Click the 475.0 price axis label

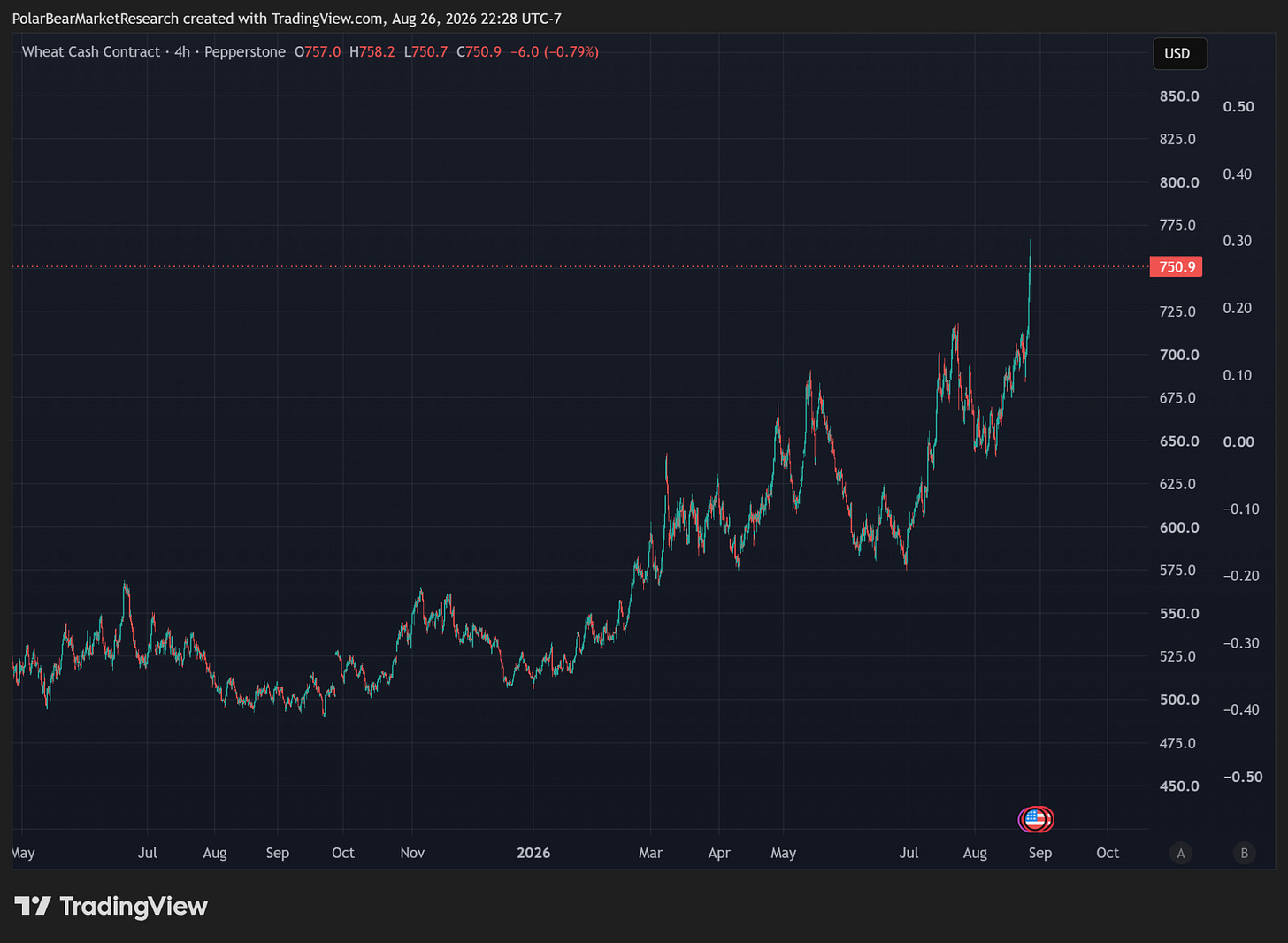(1179, 743)
